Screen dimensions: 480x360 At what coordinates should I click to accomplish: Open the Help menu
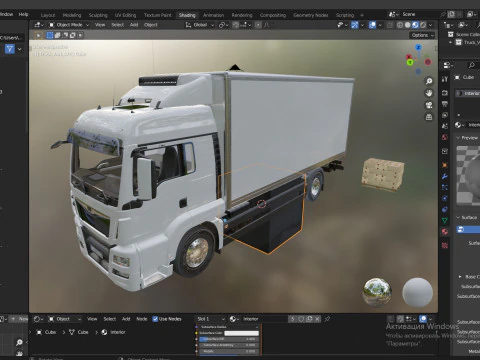[23, 14]
